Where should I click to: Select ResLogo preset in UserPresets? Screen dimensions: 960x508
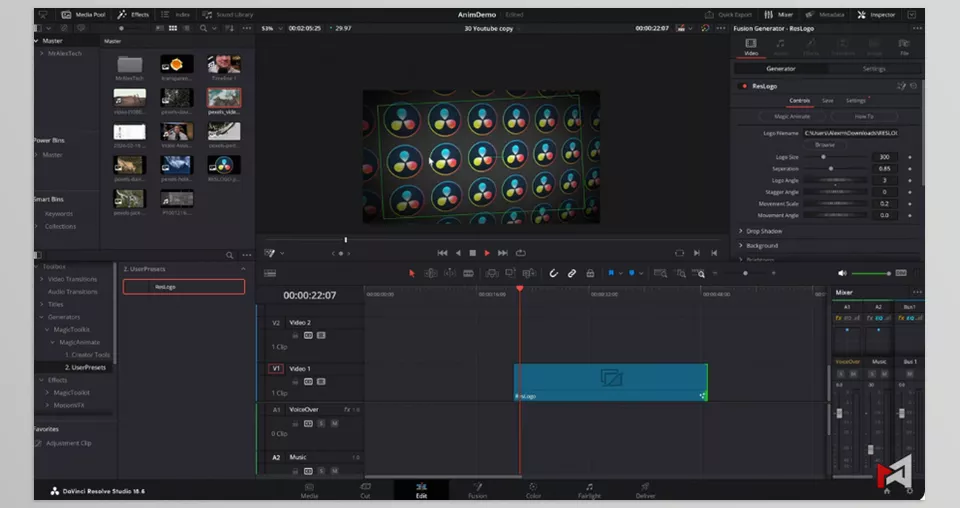(184, 286)
